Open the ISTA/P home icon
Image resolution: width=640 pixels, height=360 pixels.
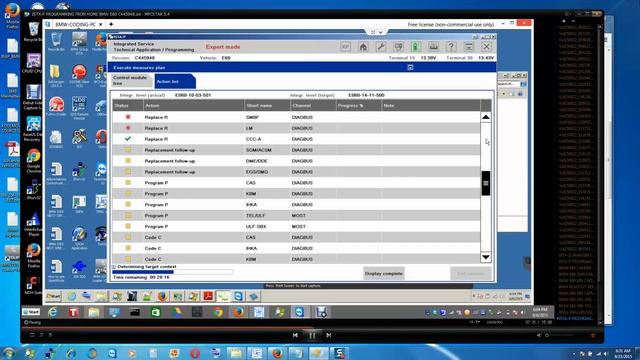pos(363,47)
